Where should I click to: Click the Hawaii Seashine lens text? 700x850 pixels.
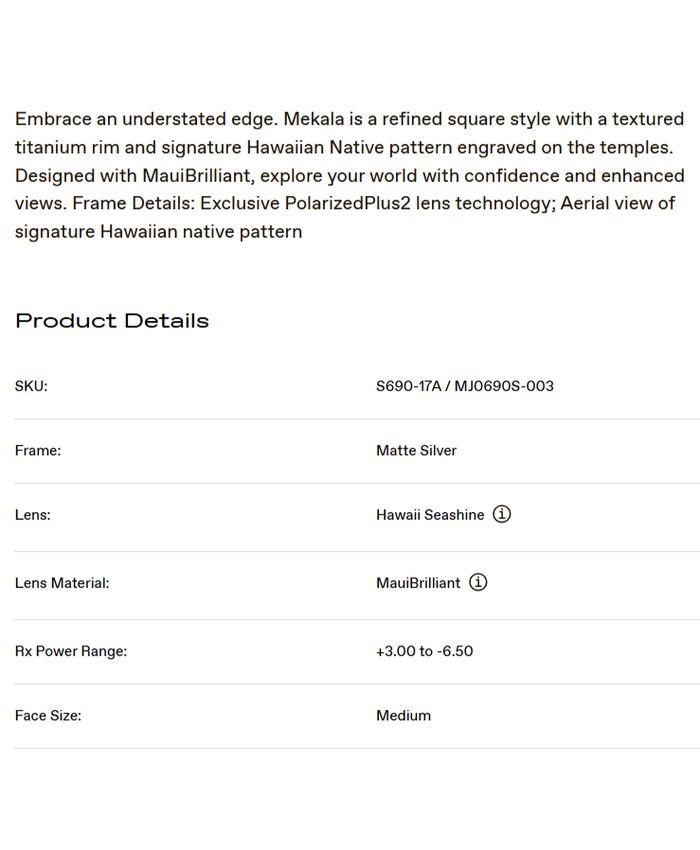430,515
